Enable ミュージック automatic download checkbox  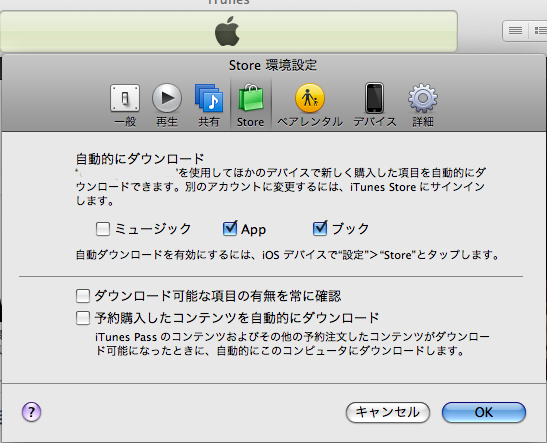103,229
